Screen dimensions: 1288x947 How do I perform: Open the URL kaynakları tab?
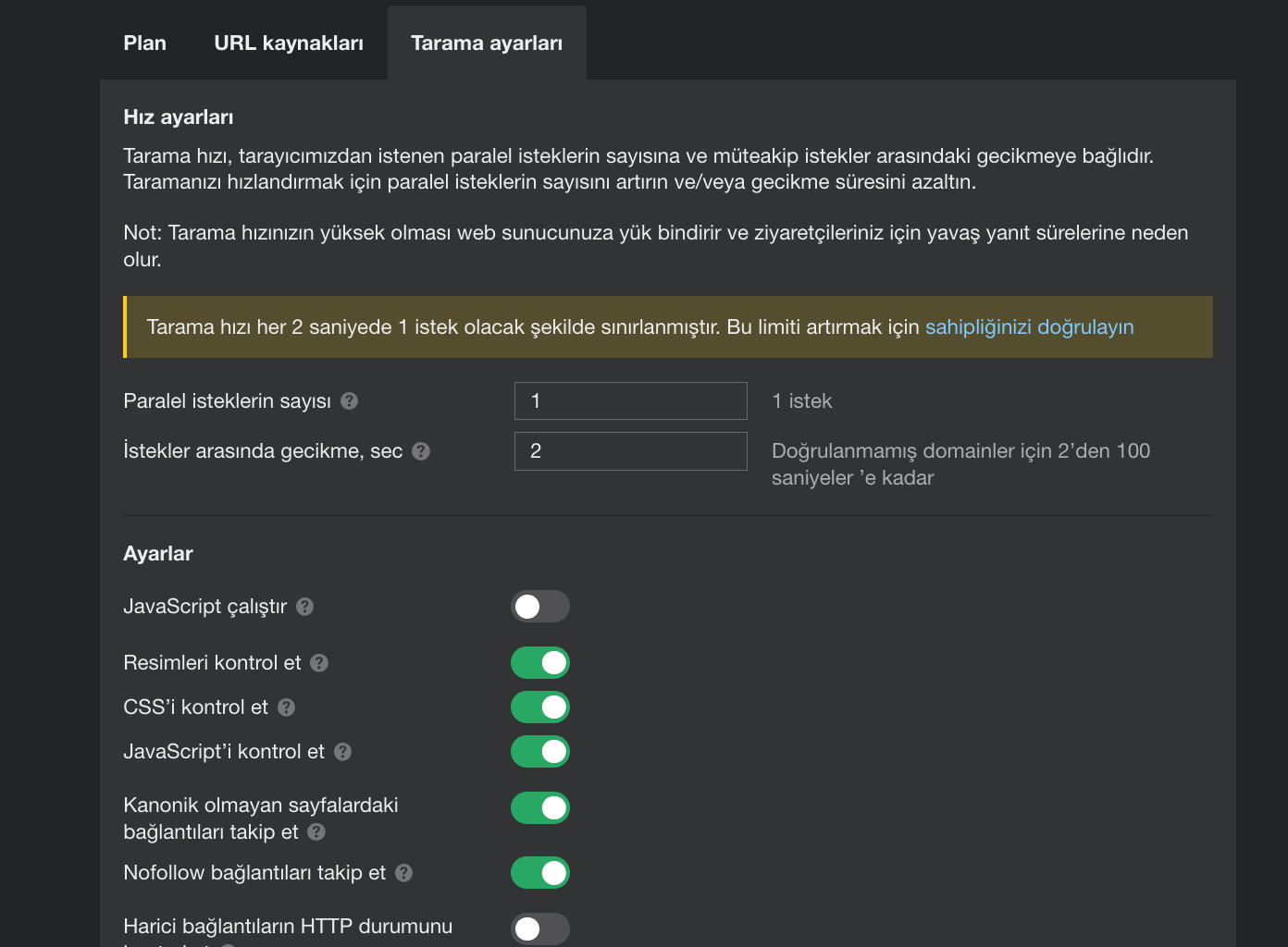pyautogui.click(x=288, y=43)
